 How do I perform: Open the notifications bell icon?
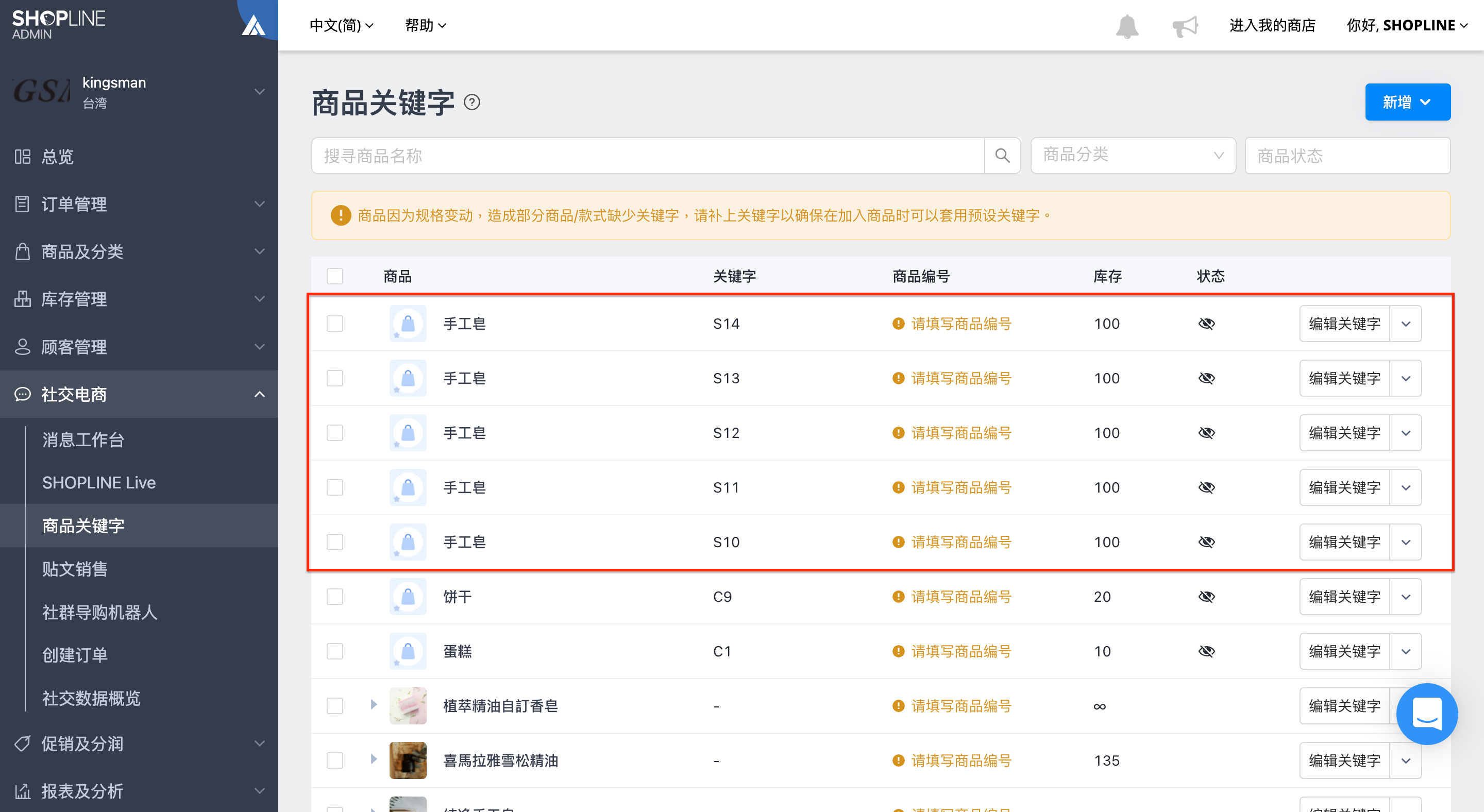(1127, 26)
